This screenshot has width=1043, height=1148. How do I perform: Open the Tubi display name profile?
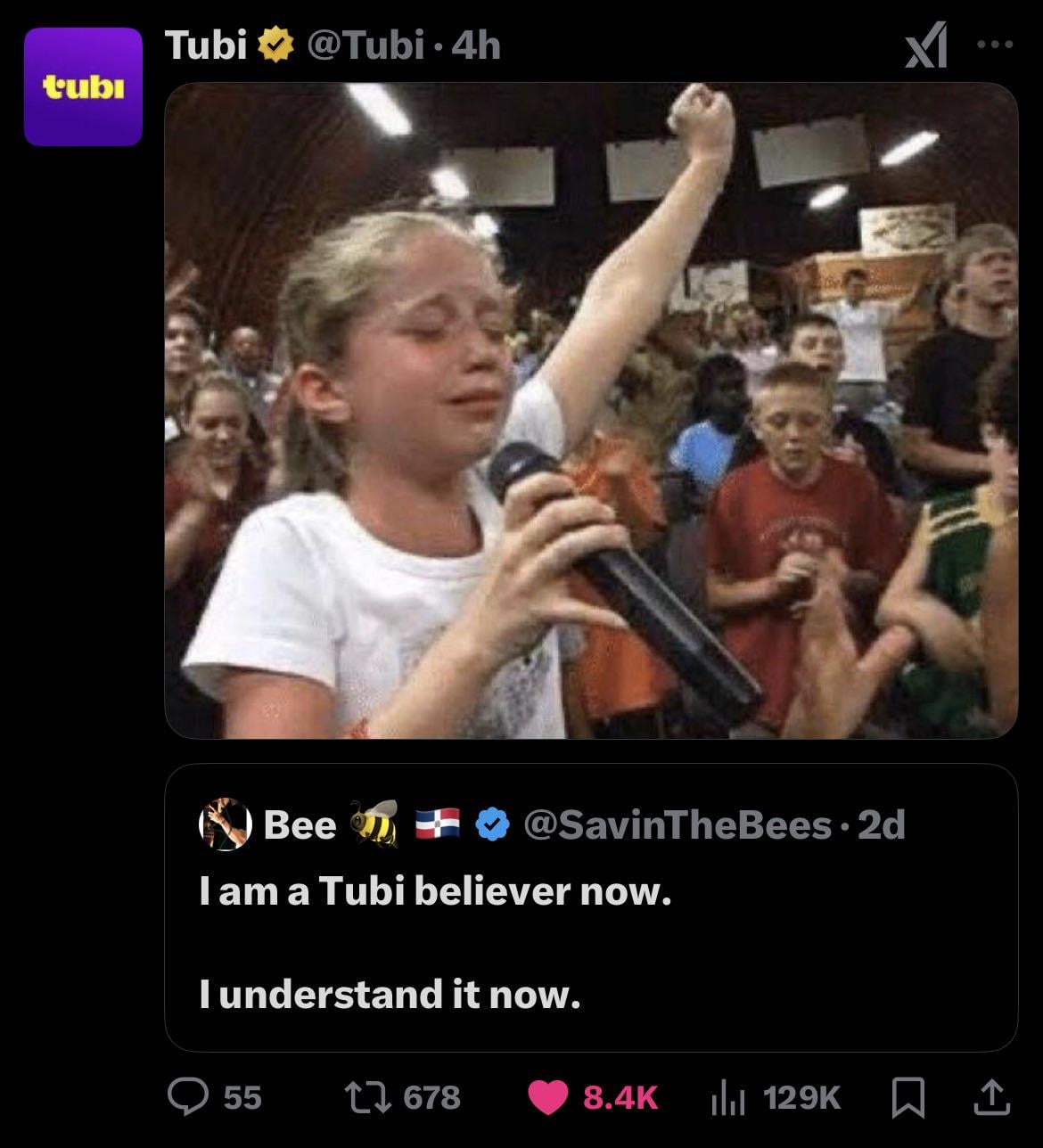[x=206, y=44]
